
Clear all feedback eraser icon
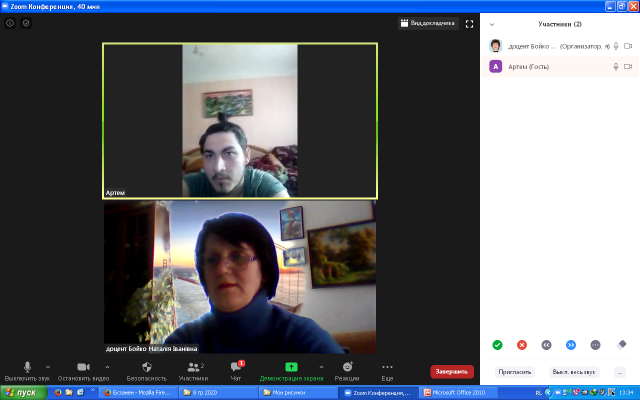(x=621, y=345)
